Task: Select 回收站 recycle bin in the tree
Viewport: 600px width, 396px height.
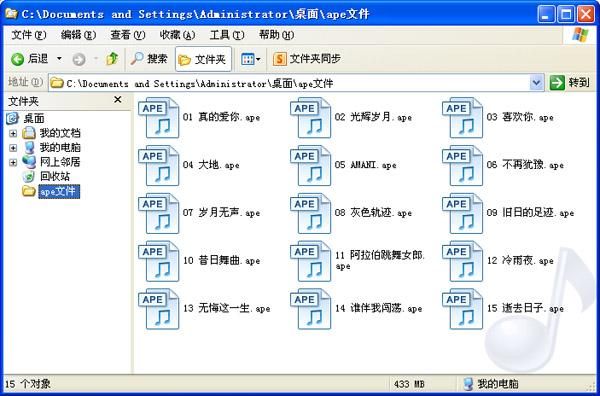Action: pyautogui.click(x=55, y=177)
